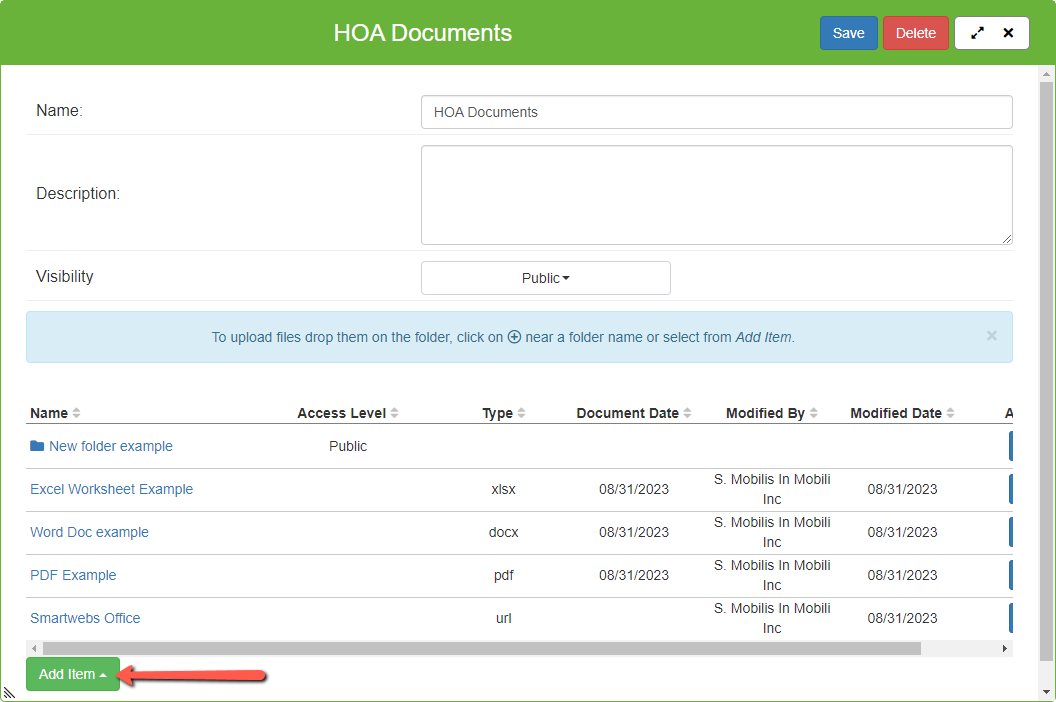Click vertical scrollbar down arrow
1056x702 pixels.
(1046, 692)
